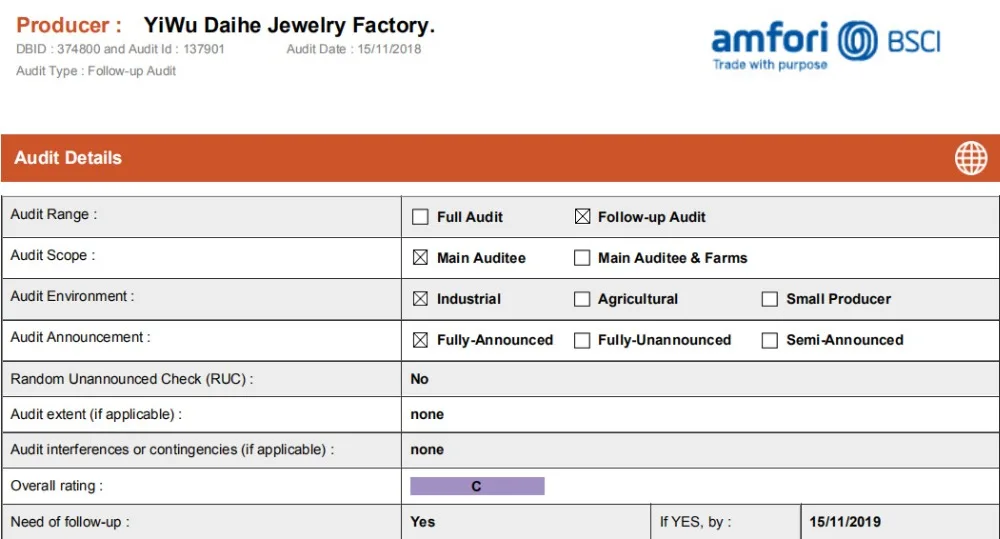Click the purple overall rating C bar
Viewport: 1000px width, 539px height.
coord(477,487)
